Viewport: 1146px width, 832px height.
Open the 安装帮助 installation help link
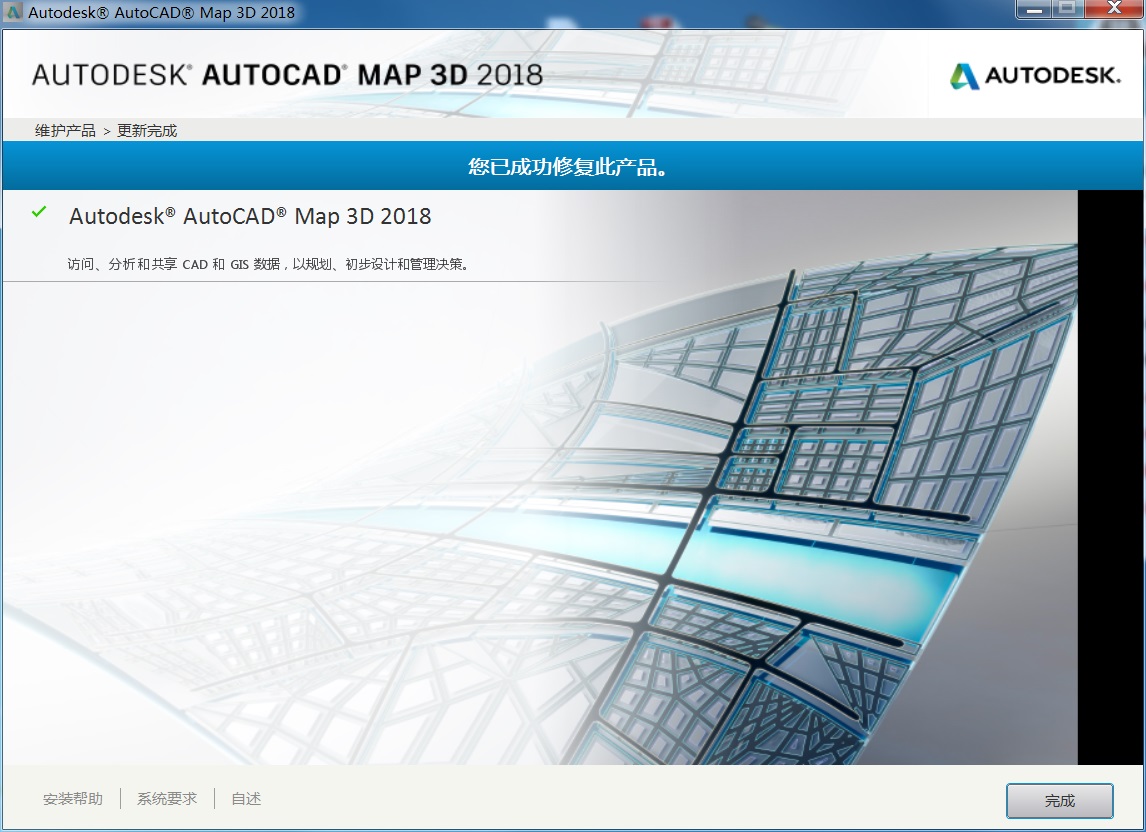[72, 799]
